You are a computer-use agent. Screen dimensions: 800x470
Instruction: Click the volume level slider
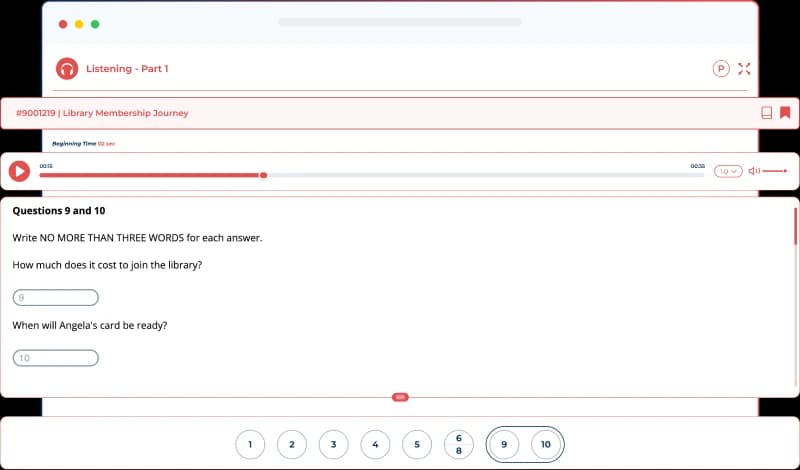point(774,171)
